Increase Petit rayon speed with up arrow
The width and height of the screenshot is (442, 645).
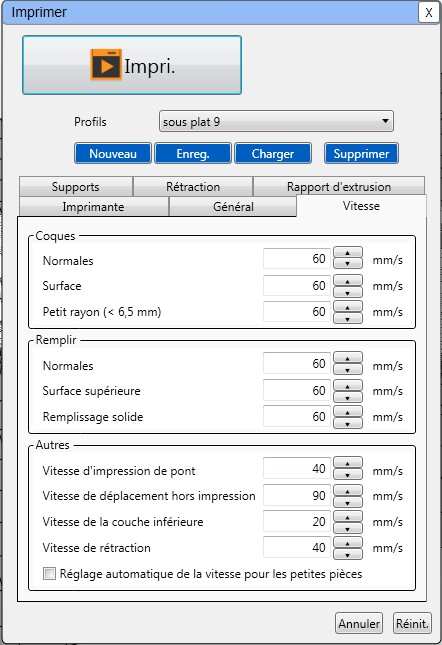[x=348, y=307]
